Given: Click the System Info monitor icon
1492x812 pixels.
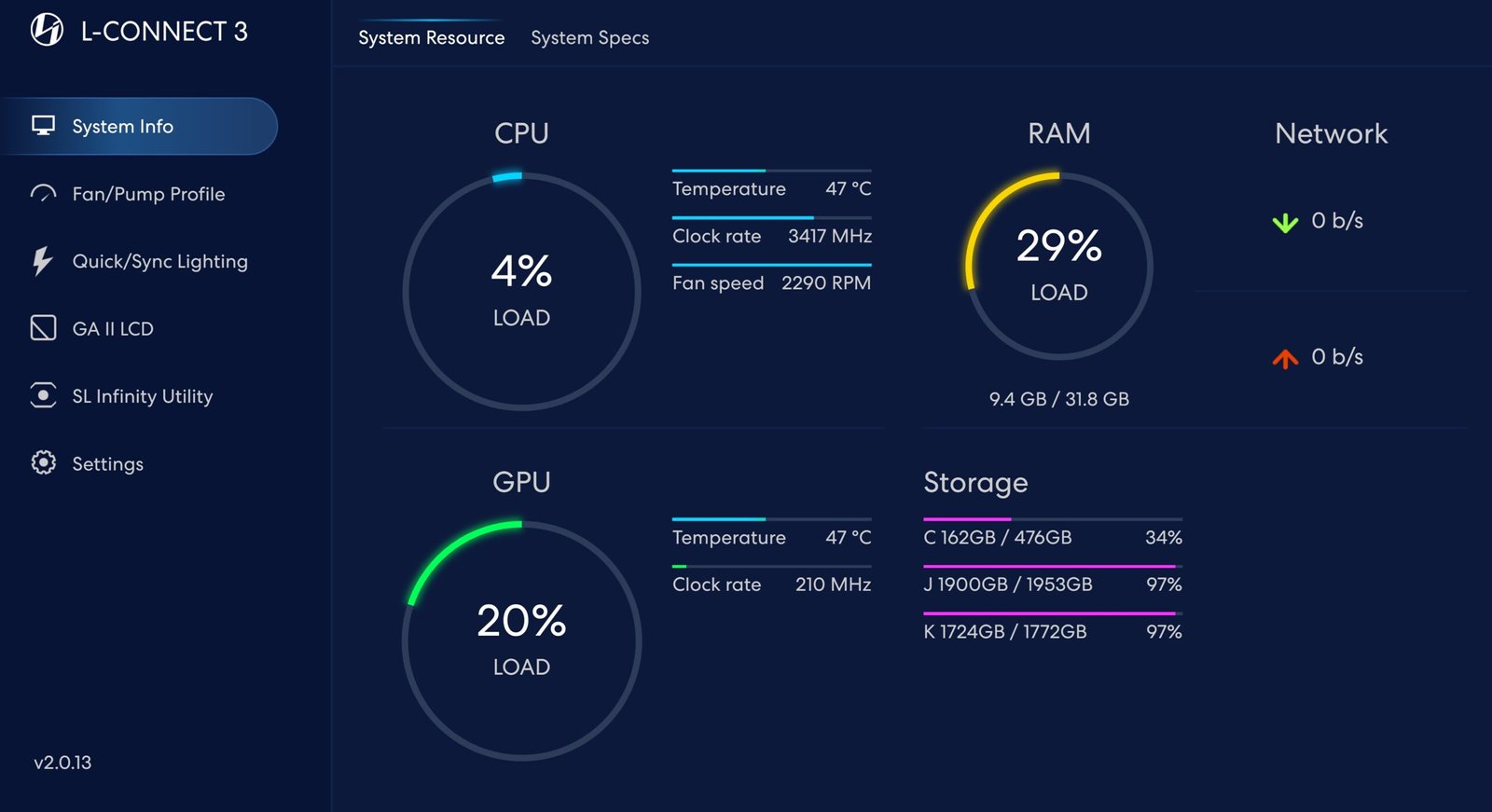Looking at the screenshot, I should 43,126.
